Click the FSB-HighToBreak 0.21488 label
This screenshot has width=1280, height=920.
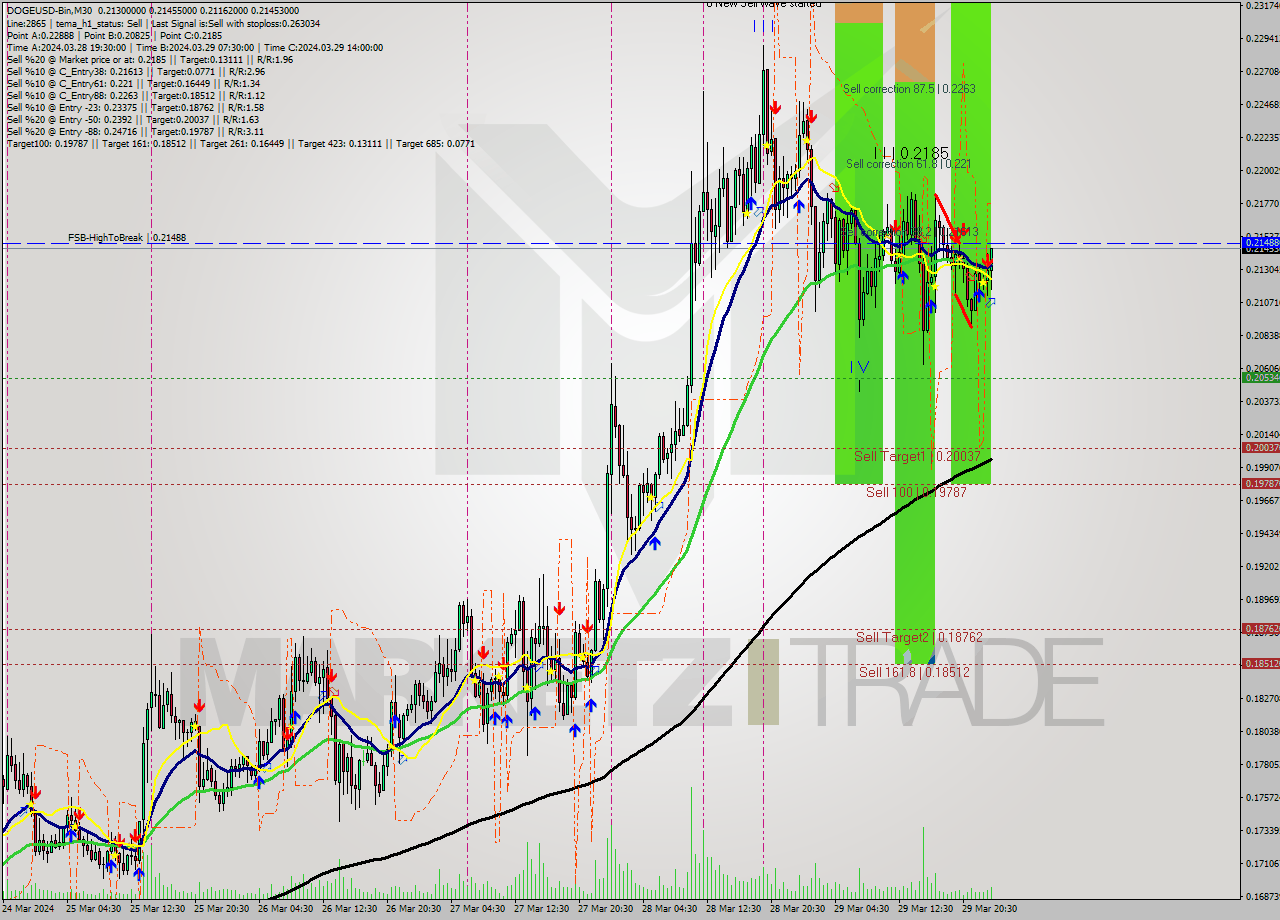pos(127,238)
